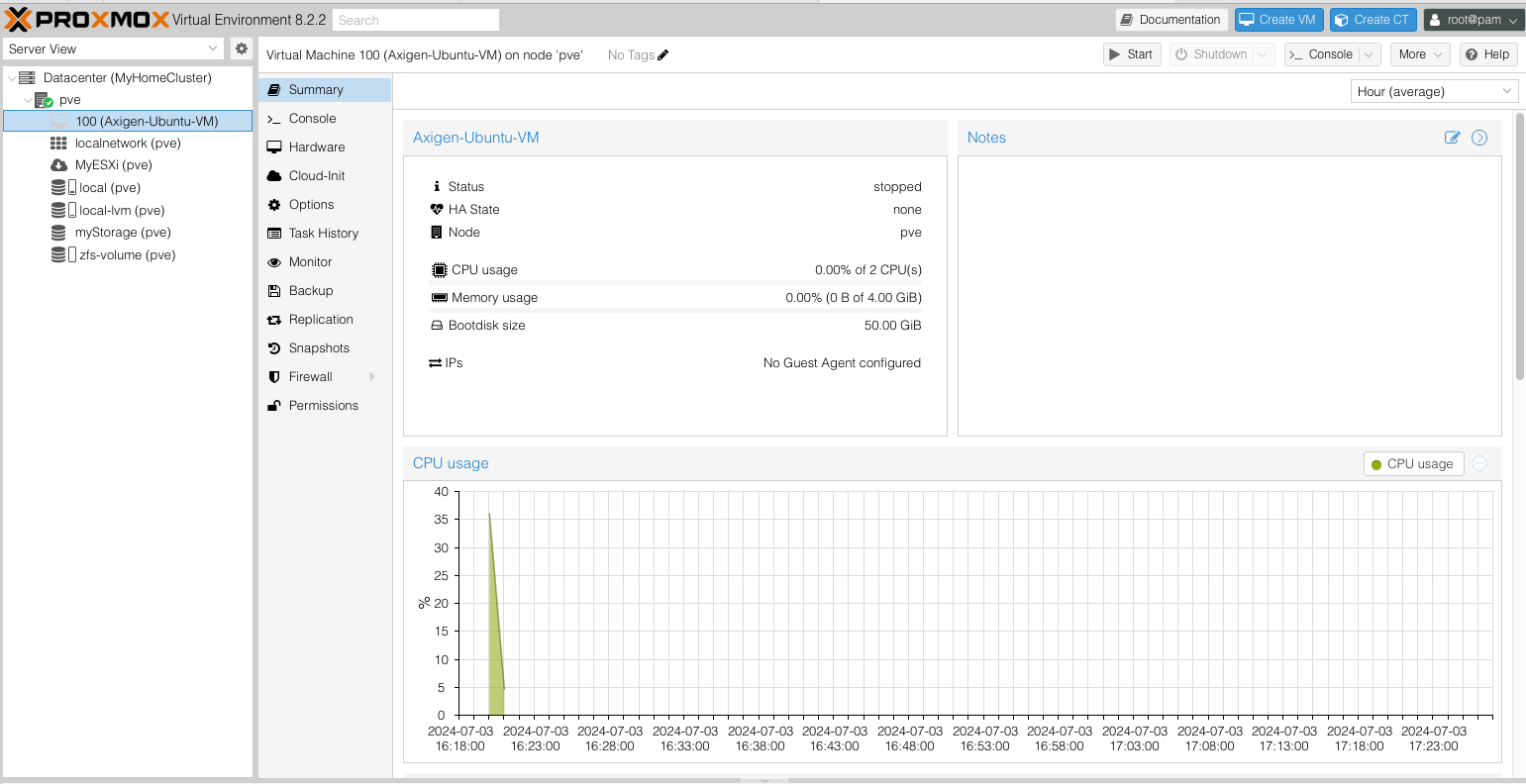
Task: Select 100 (Axigen-Ubuntu-VM) in the tree
Action: click(x=128, y=121)
